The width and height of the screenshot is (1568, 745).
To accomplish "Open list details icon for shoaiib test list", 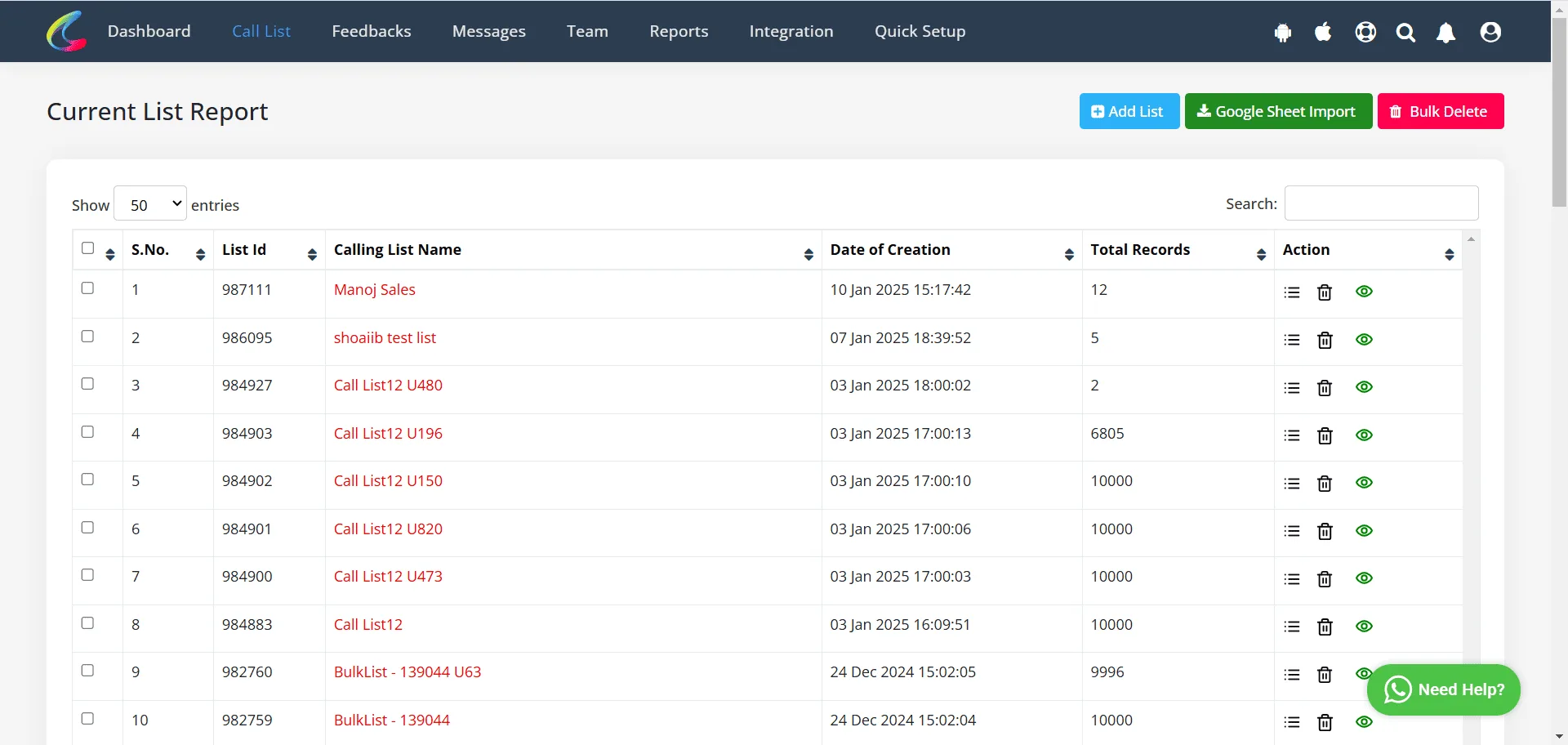I will pyautogui.click(x=1292, y=340).
